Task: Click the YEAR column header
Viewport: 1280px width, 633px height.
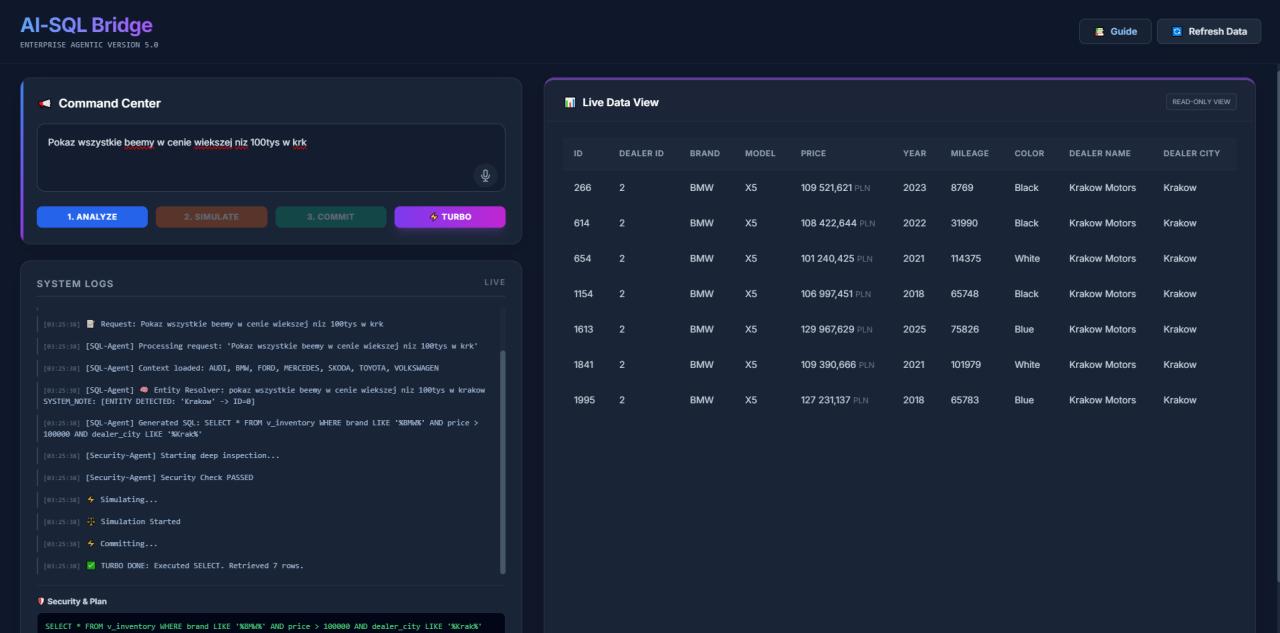Action: (x=914, y=154)
